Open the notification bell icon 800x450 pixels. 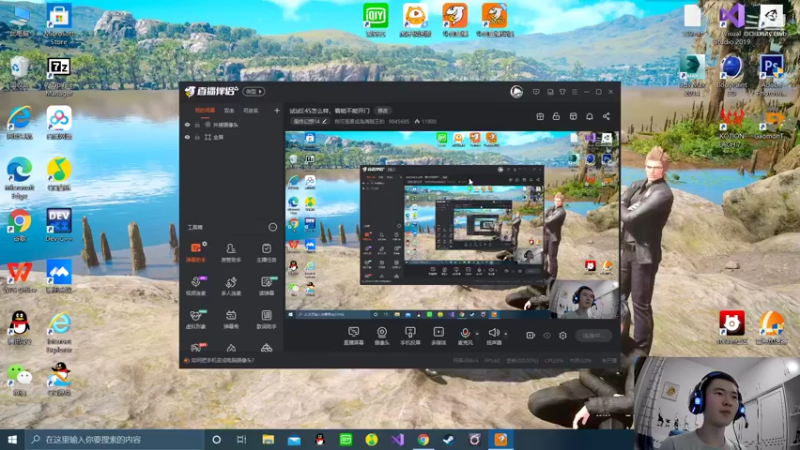589,116
